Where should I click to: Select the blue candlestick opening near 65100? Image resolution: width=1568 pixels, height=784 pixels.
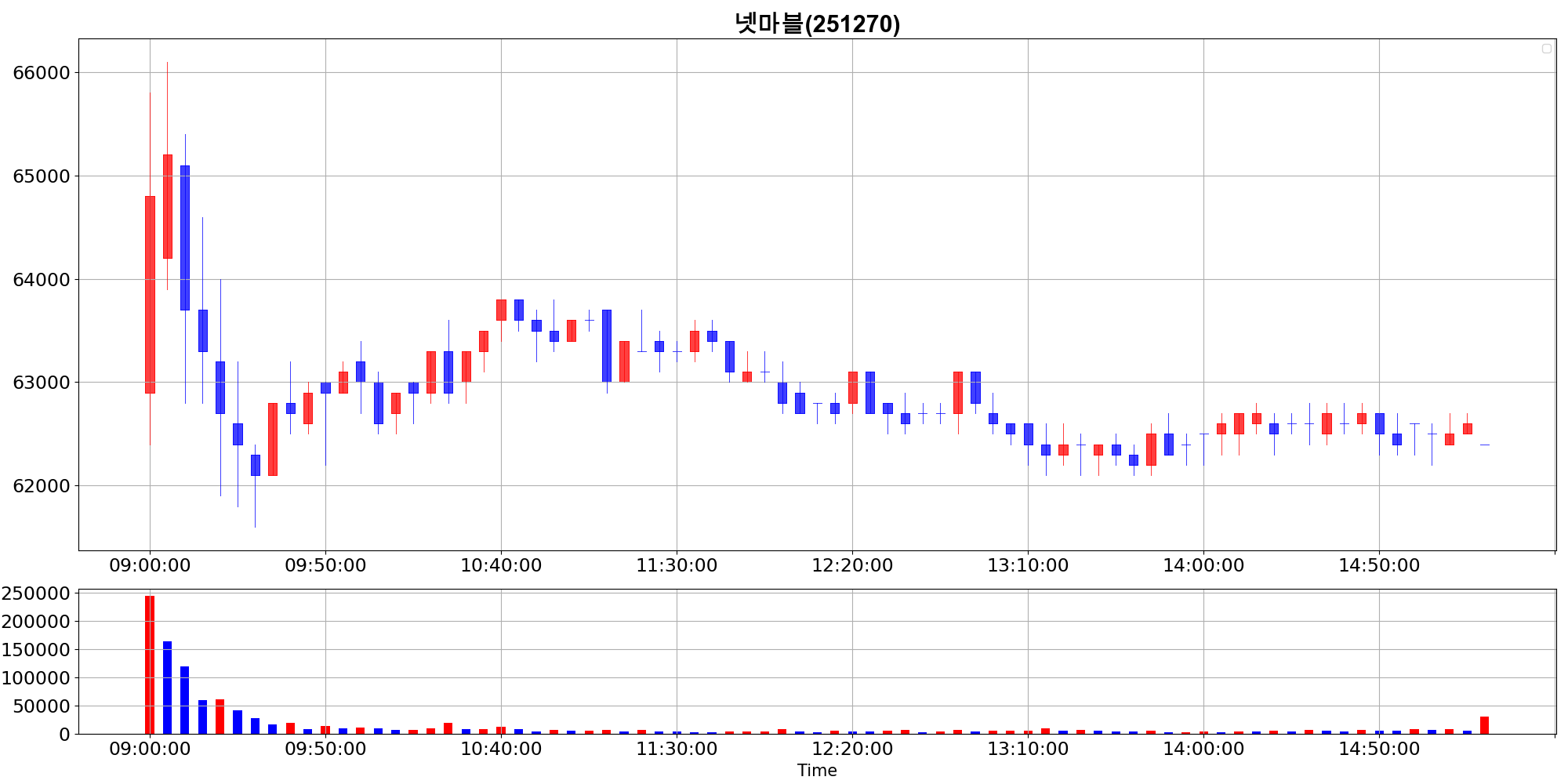(185, 238)
